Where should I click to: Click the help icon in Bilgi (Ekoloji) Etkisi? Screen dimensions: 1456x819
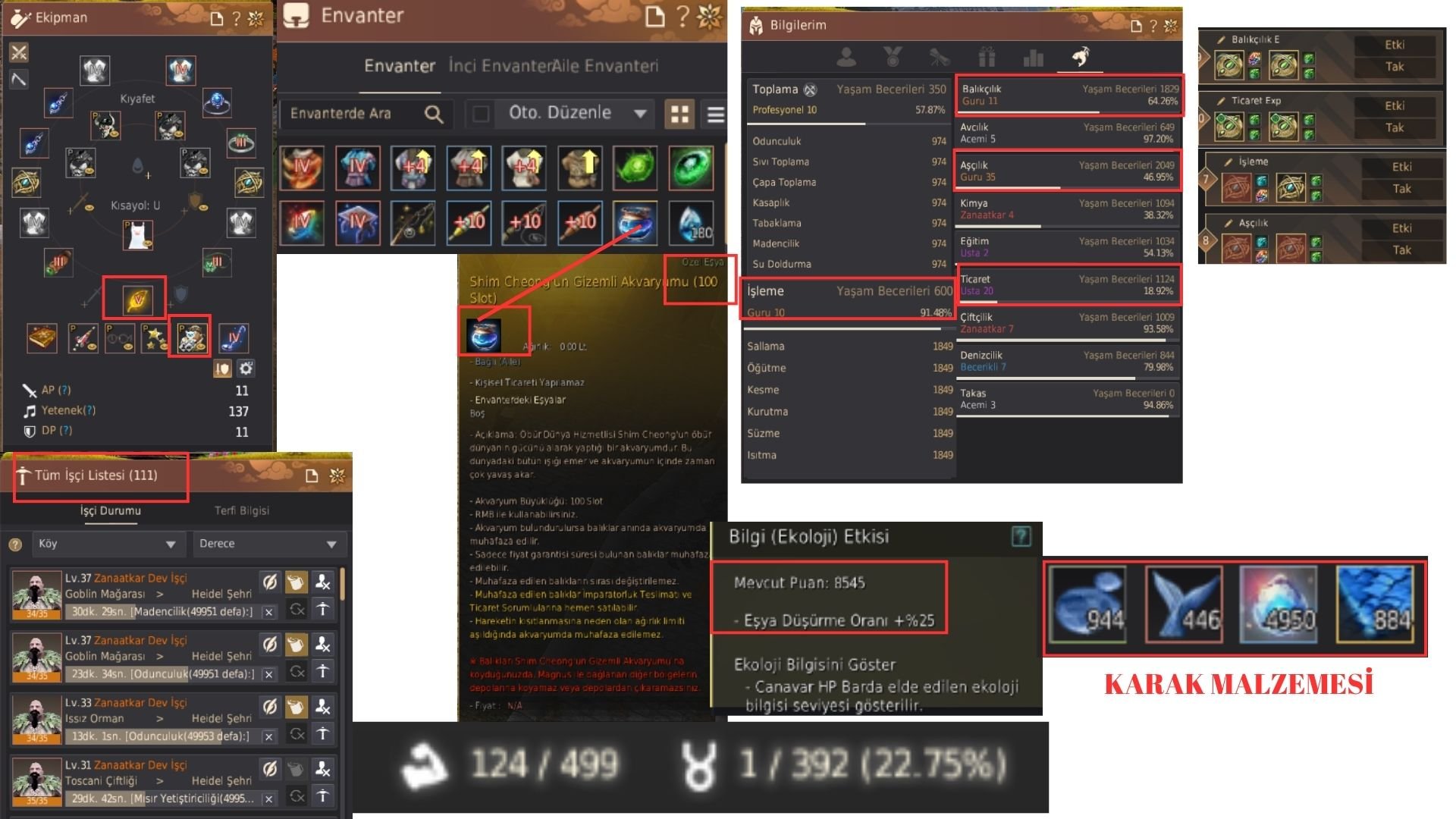[x=1021, y=537]
